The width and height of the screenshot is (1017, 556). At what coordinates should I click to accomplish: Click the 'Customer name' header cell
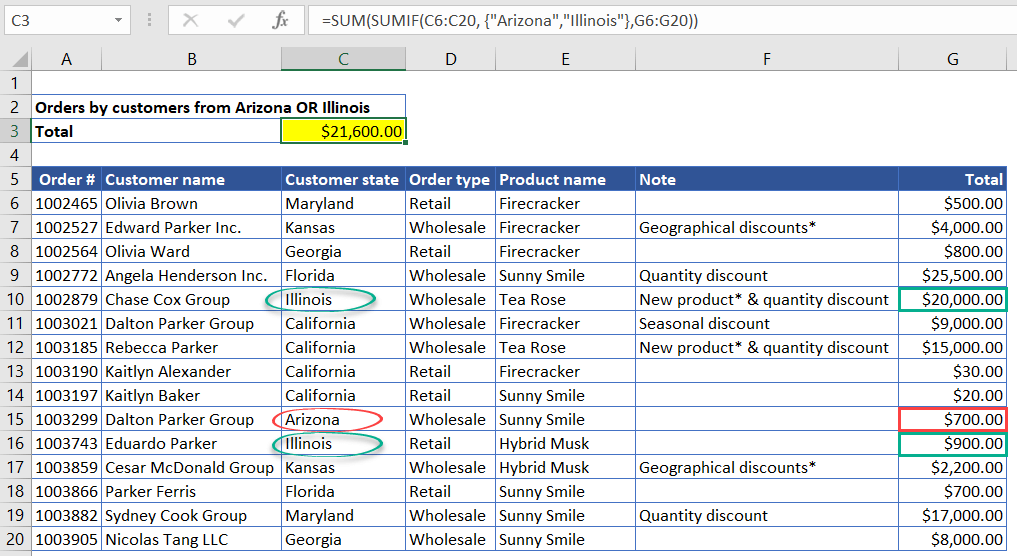point(191,180)
